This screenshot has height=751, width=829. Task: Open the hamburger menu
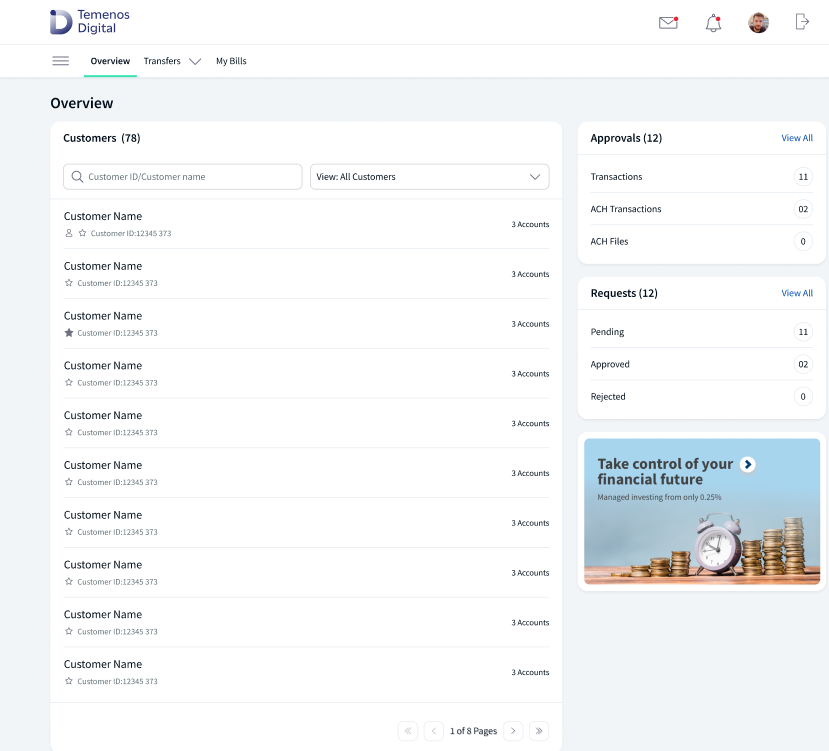(61, 61)
